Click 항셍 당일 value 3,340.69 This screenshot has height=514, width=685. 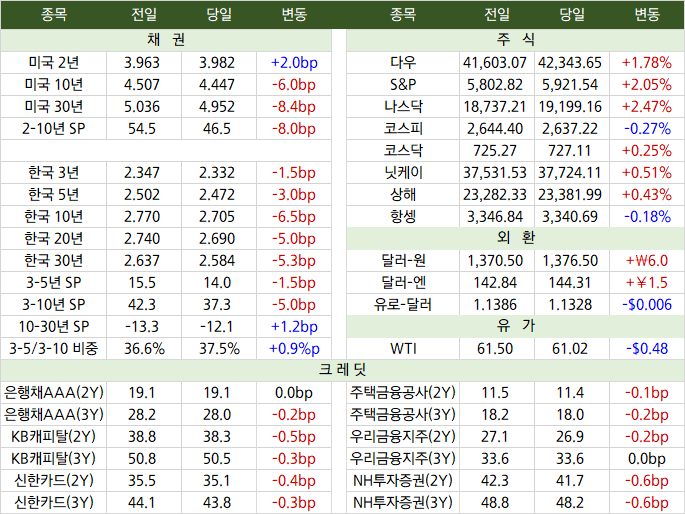tap(570, 217)
